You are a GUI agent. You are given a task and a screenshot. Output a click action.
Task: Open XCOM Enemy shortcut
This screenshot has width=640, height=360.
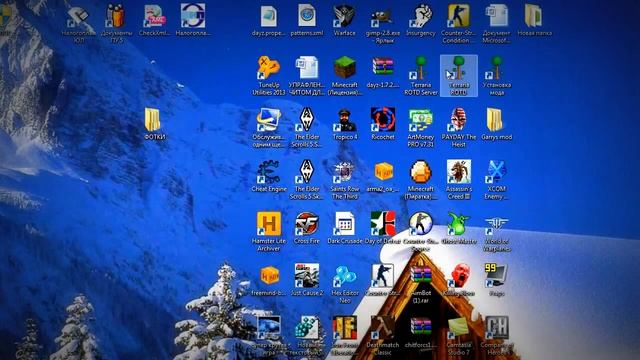point(496,180)
